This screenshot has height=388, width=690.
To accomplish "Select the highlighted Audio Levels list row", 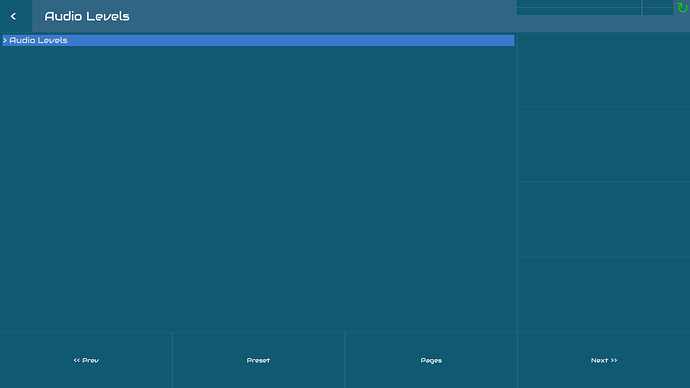I will coord(258,40).
